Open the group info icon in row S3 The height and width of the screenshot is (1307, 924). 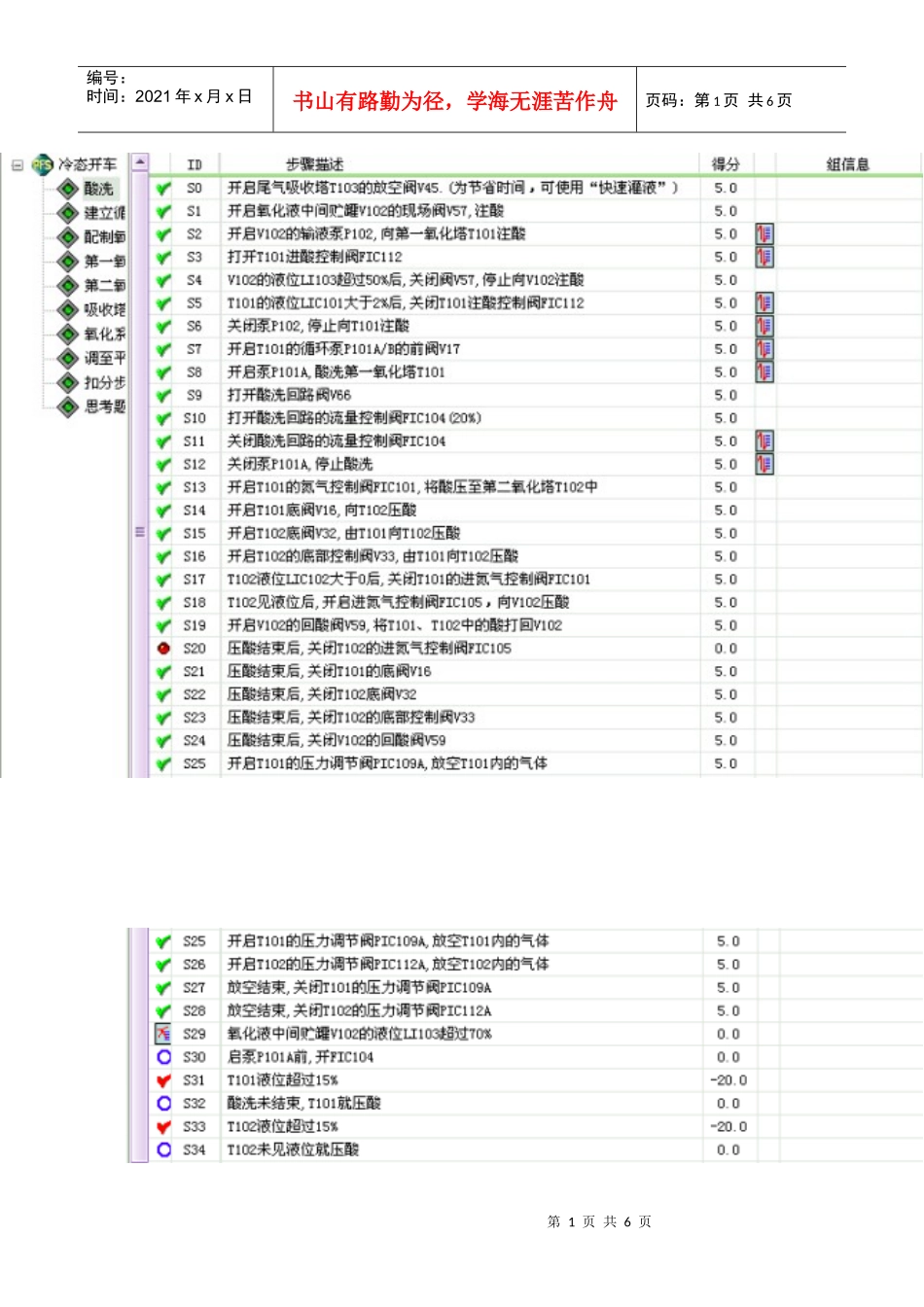point(764,257)
